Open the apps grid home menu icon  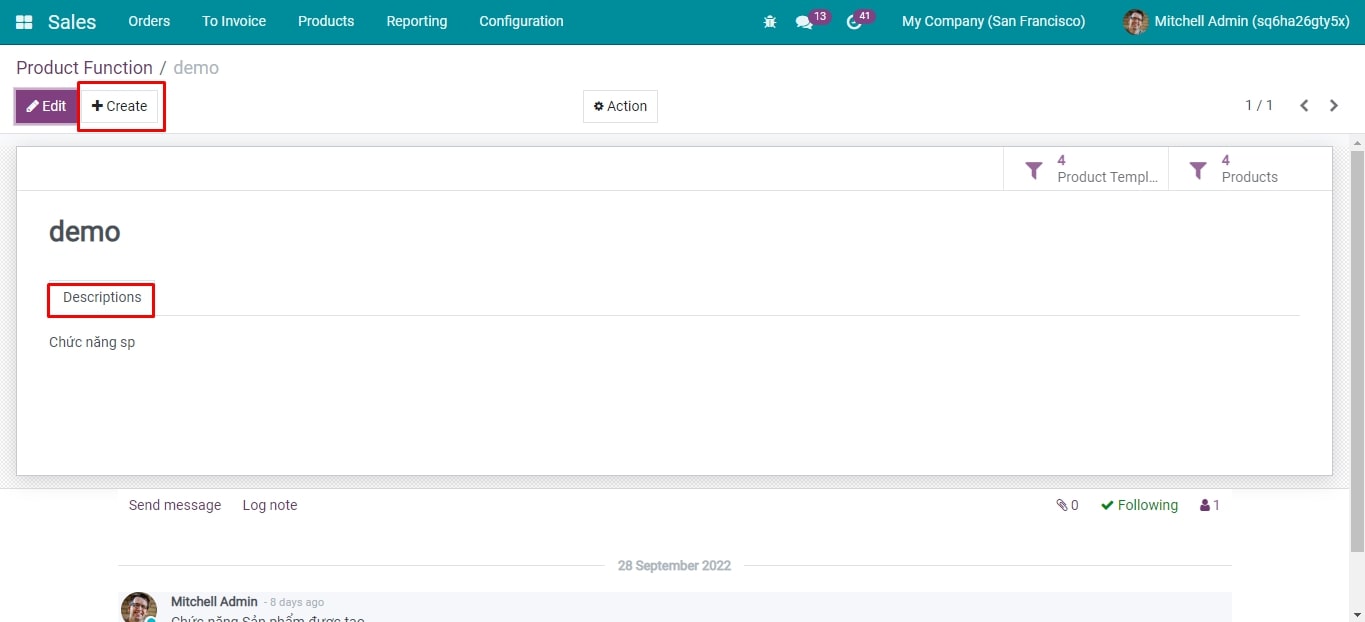coord(24,22)
